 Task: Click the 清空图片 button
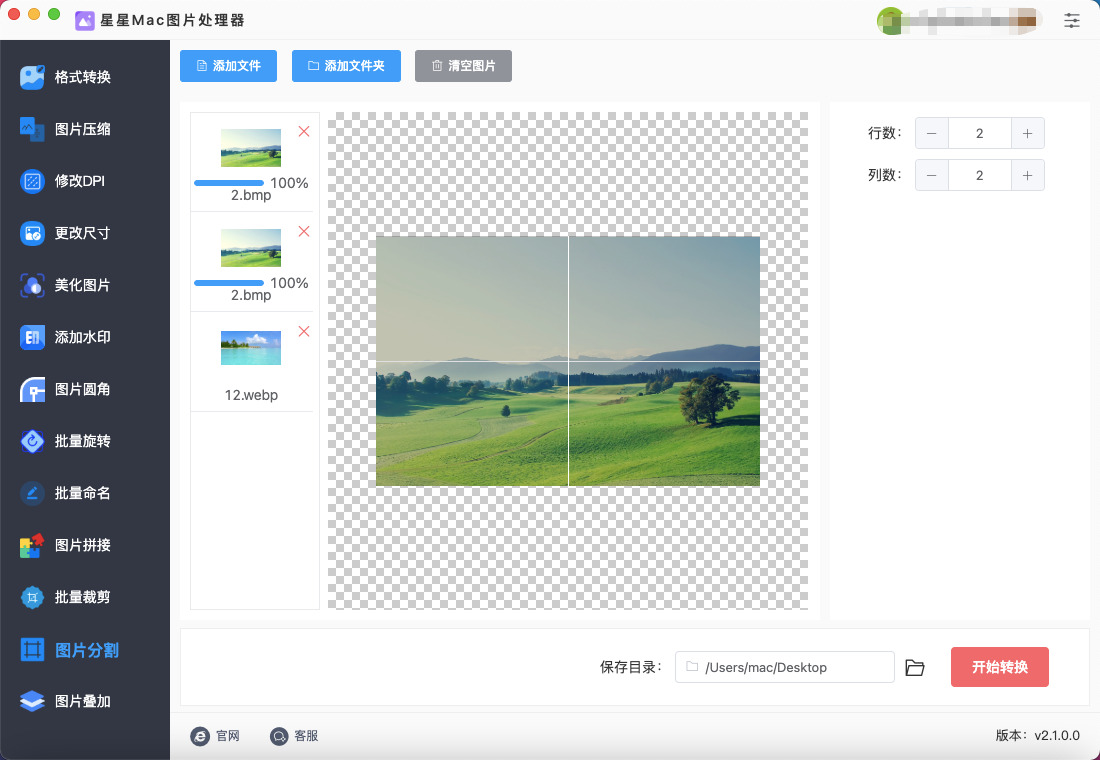pos(463,66)
